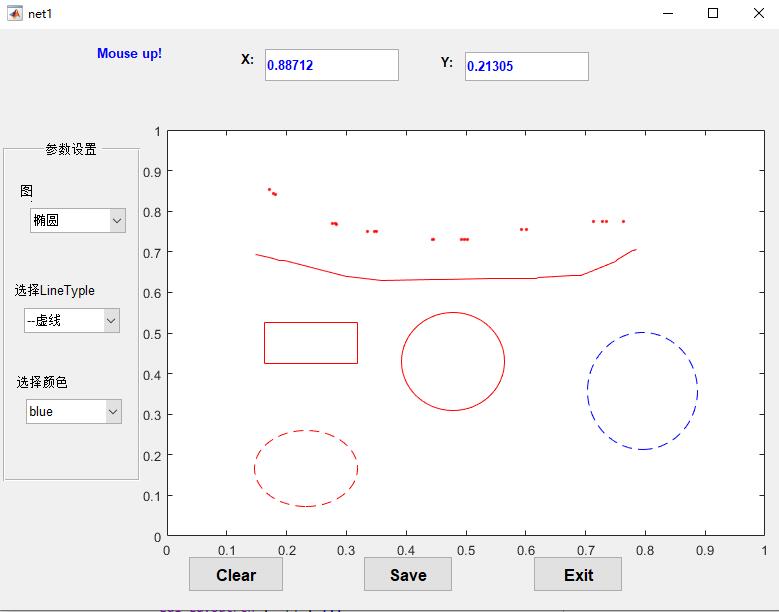The height and width of the screenshot is (612, 779).
Task: Minimize the net1 window
Action: pos(668,13)
